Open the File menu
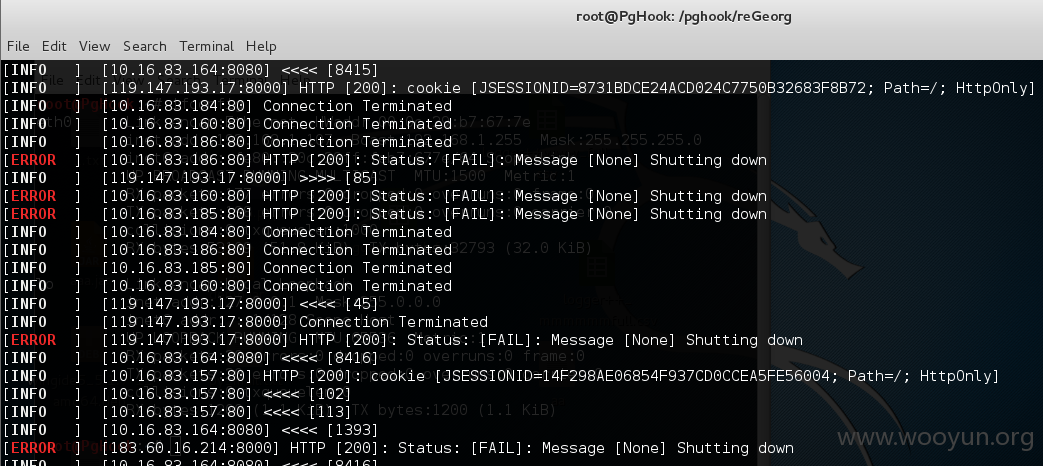This screenshot has height=466, width=1043. pyautogui.click(x=18, y=46)
